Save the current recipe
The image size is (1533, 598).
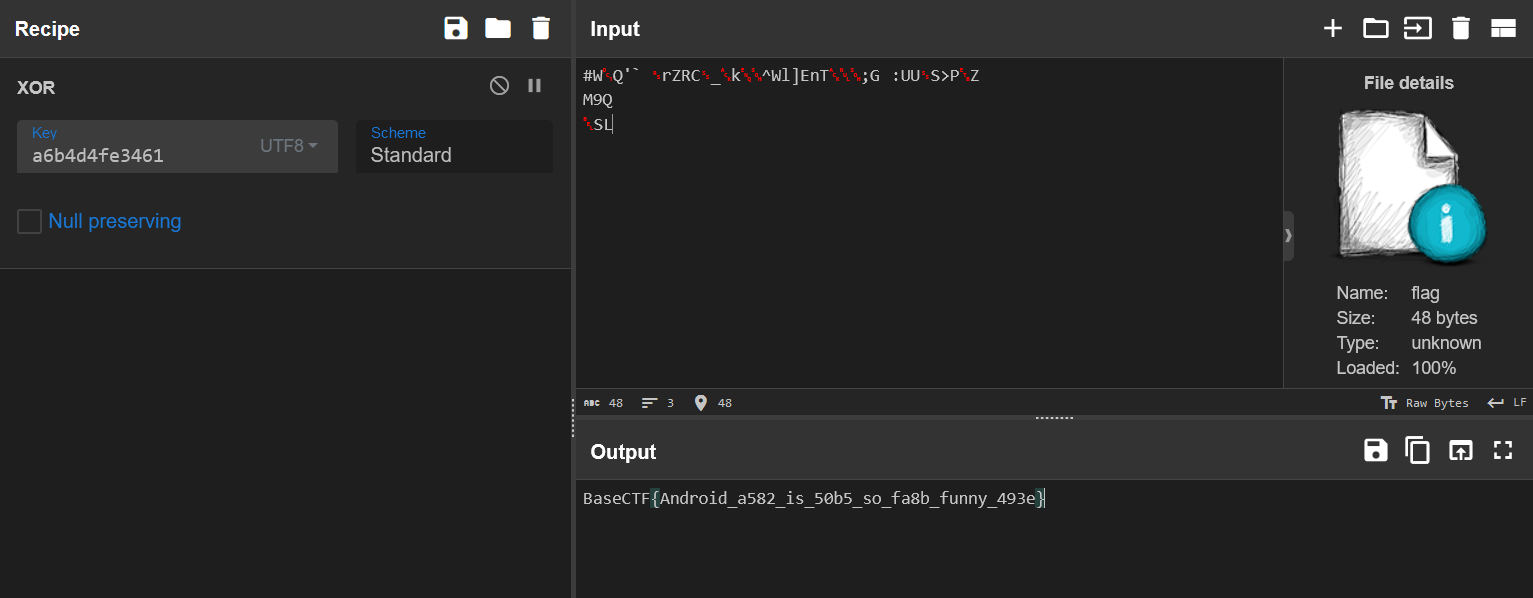[456, 28]
